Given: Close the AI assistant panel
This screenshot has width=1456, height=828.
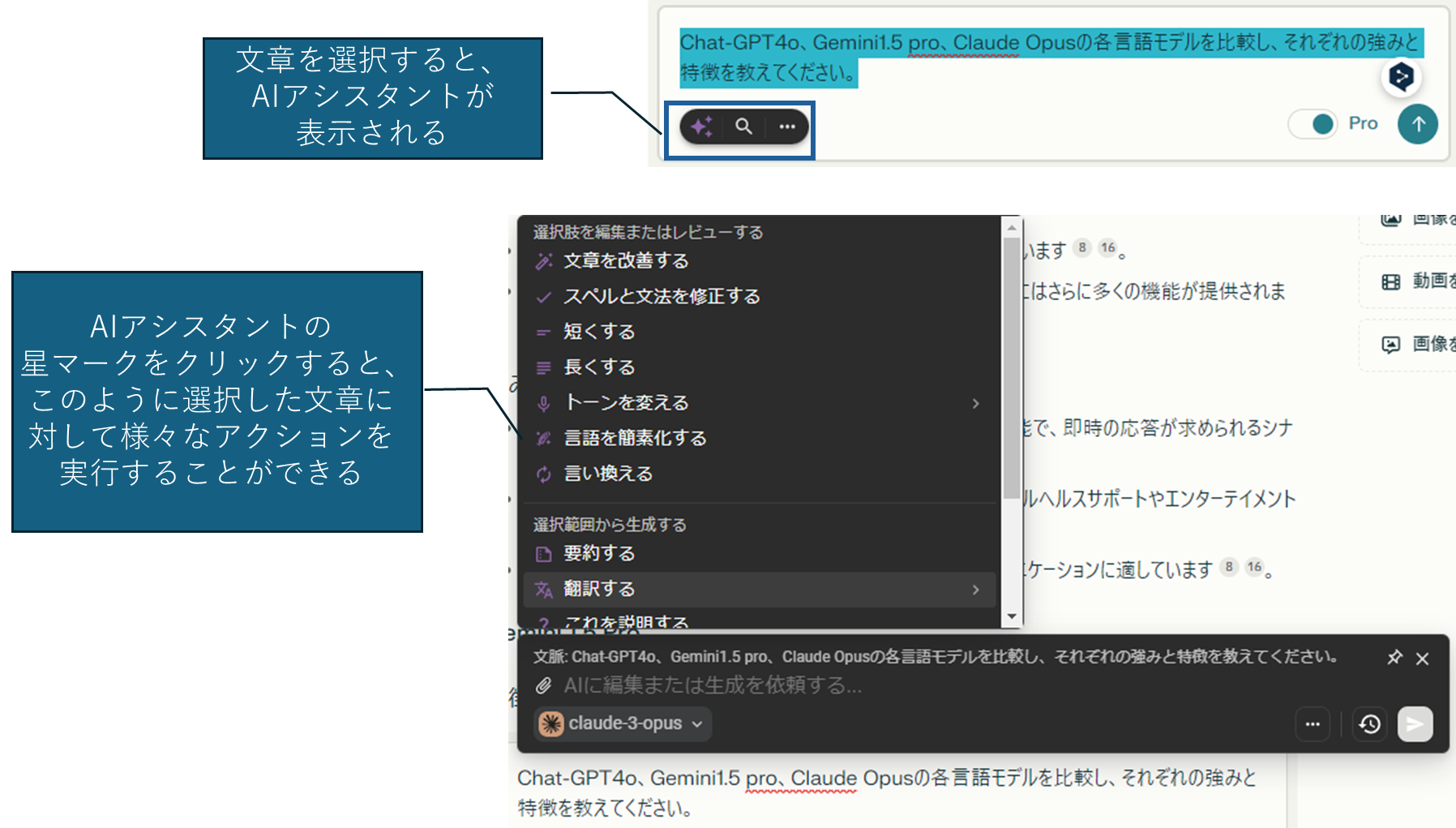Looking at the screenshot, I should pos(1422,659).
